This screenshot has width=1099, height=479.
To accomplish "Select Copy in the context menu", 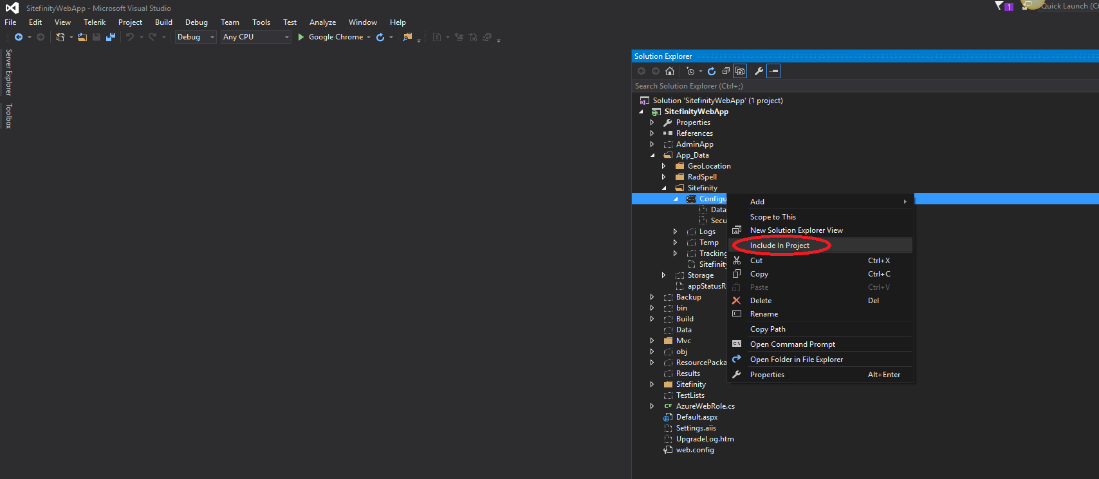I will pos(820,274).
